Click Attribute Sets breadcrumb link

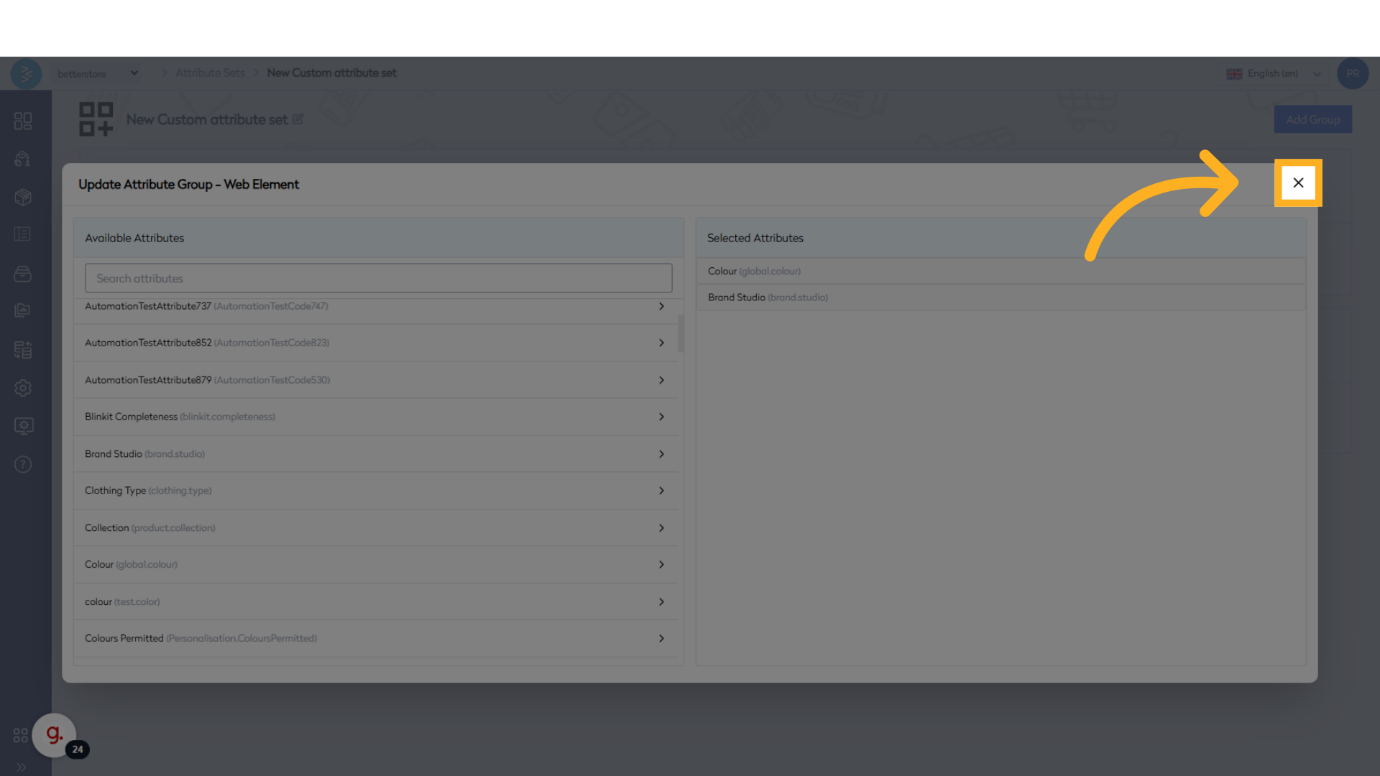point(210,73)
